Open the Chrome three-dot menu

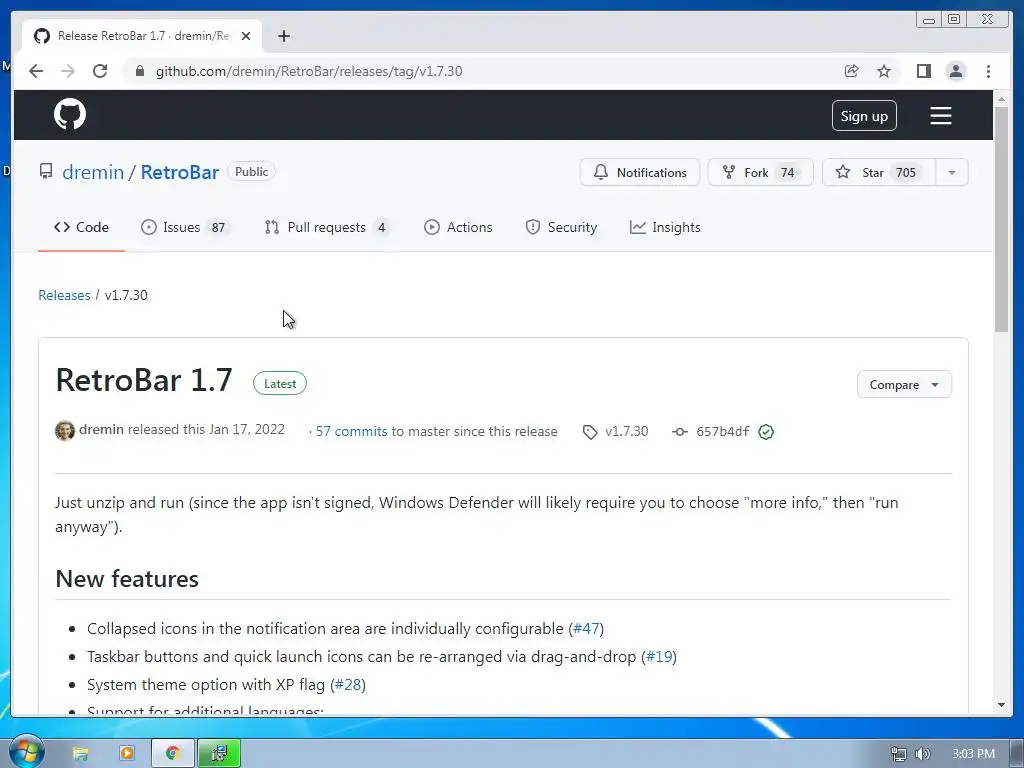tap(988, 71)
